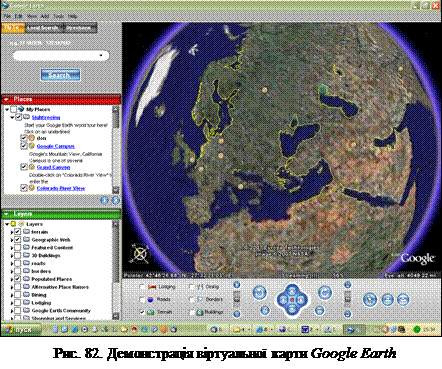
Task: Check the Google Earth Community layer
Action: pos(18,310)
